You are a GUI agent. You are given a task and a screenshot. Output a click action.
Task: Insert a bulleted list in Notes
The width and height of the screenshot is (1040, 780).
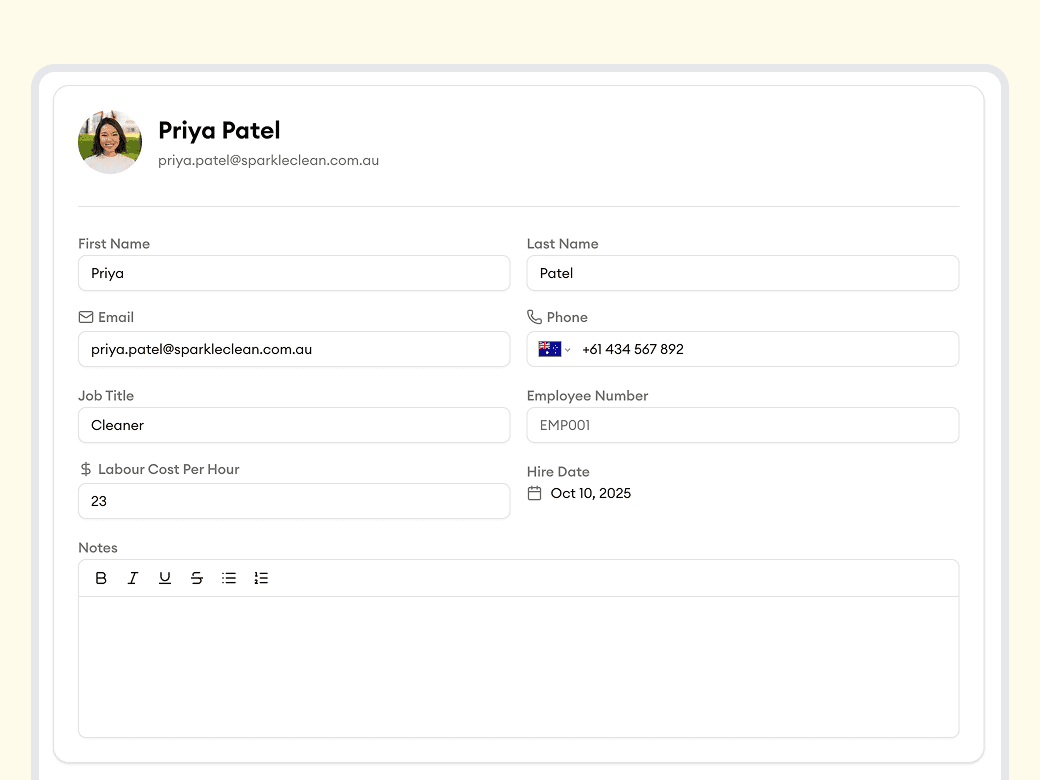pos(229,578)
